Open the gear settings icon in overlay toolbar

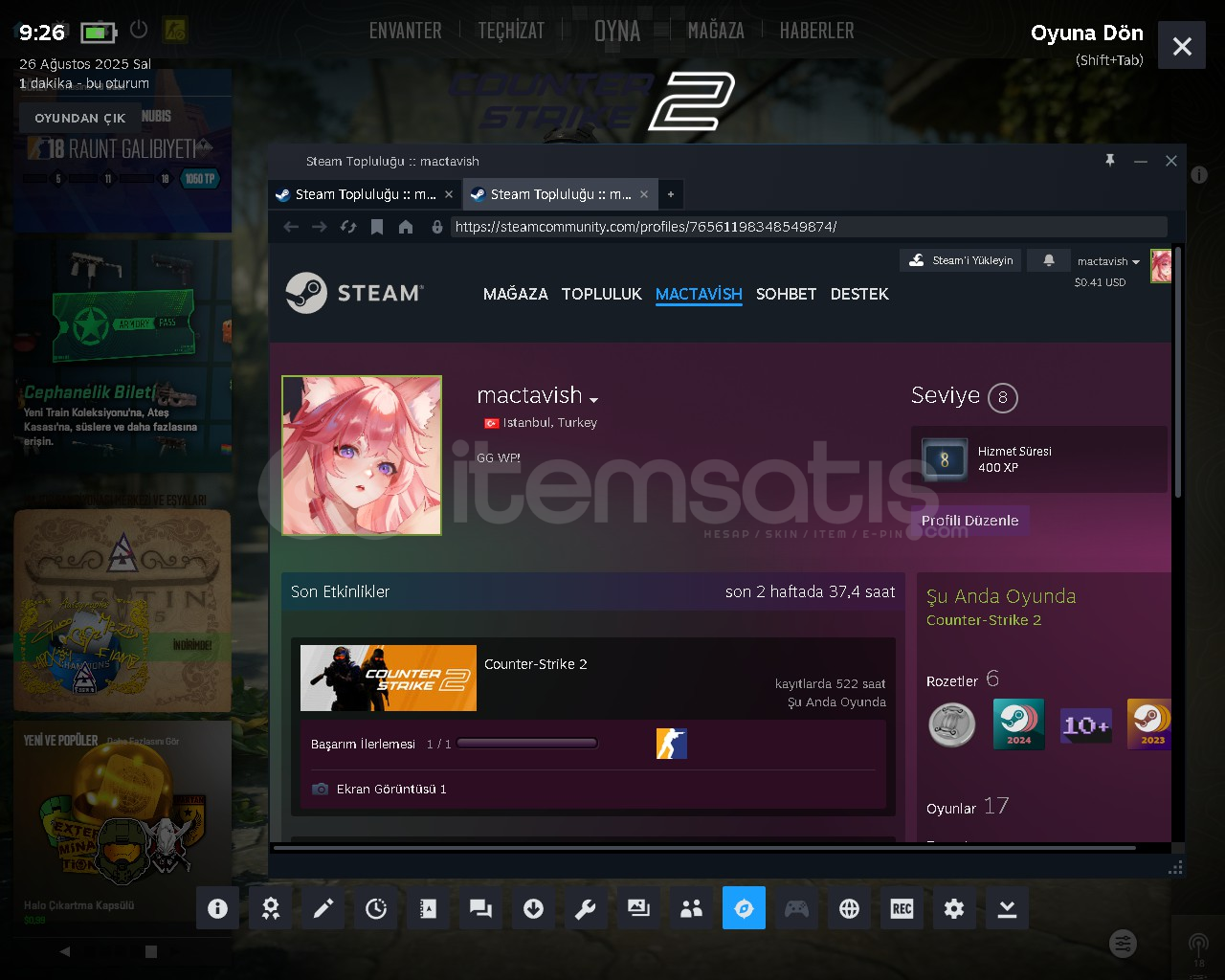tap(954, 908)
